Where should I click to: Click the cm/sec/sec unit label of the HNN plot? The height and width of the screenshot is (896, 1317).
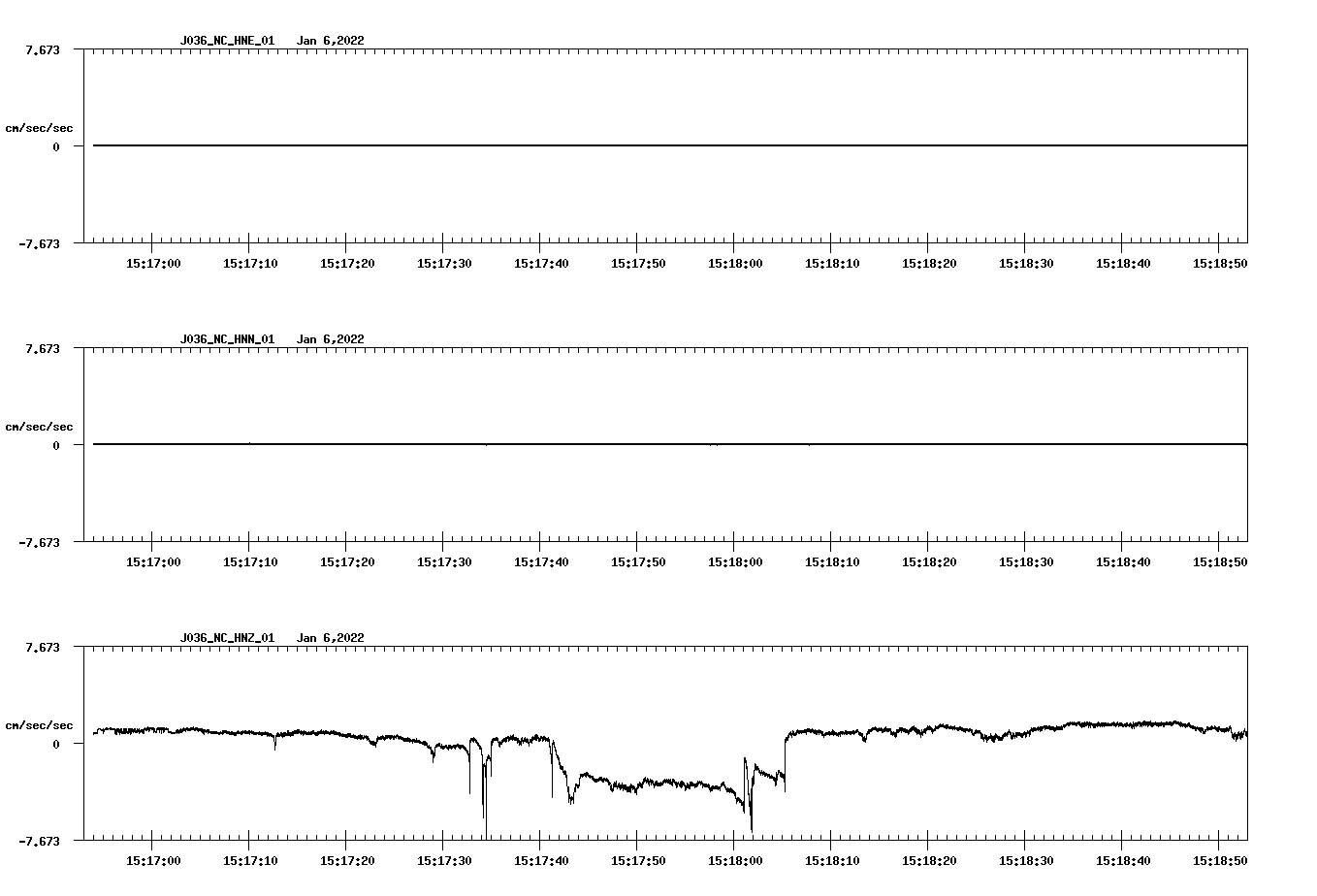39,427
